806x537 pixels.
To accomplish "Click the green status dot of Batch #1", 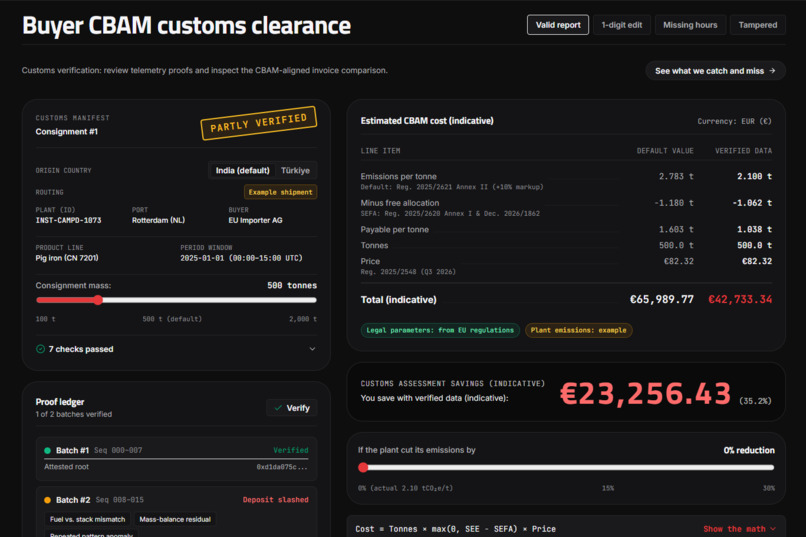I will tap(47, 451).
